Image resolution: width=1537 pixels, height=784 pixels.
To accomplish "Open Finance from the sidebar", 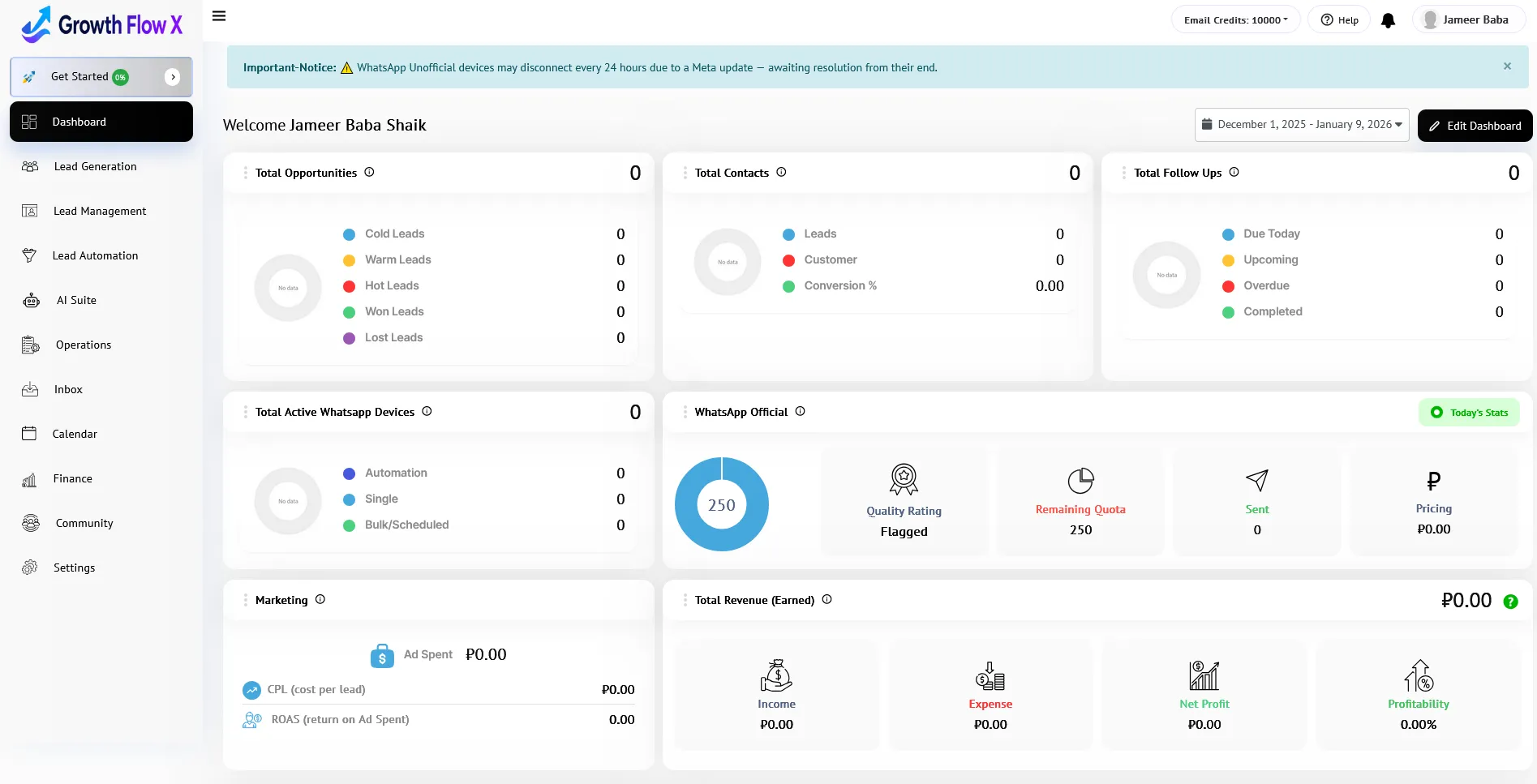I will coord(72,478).
